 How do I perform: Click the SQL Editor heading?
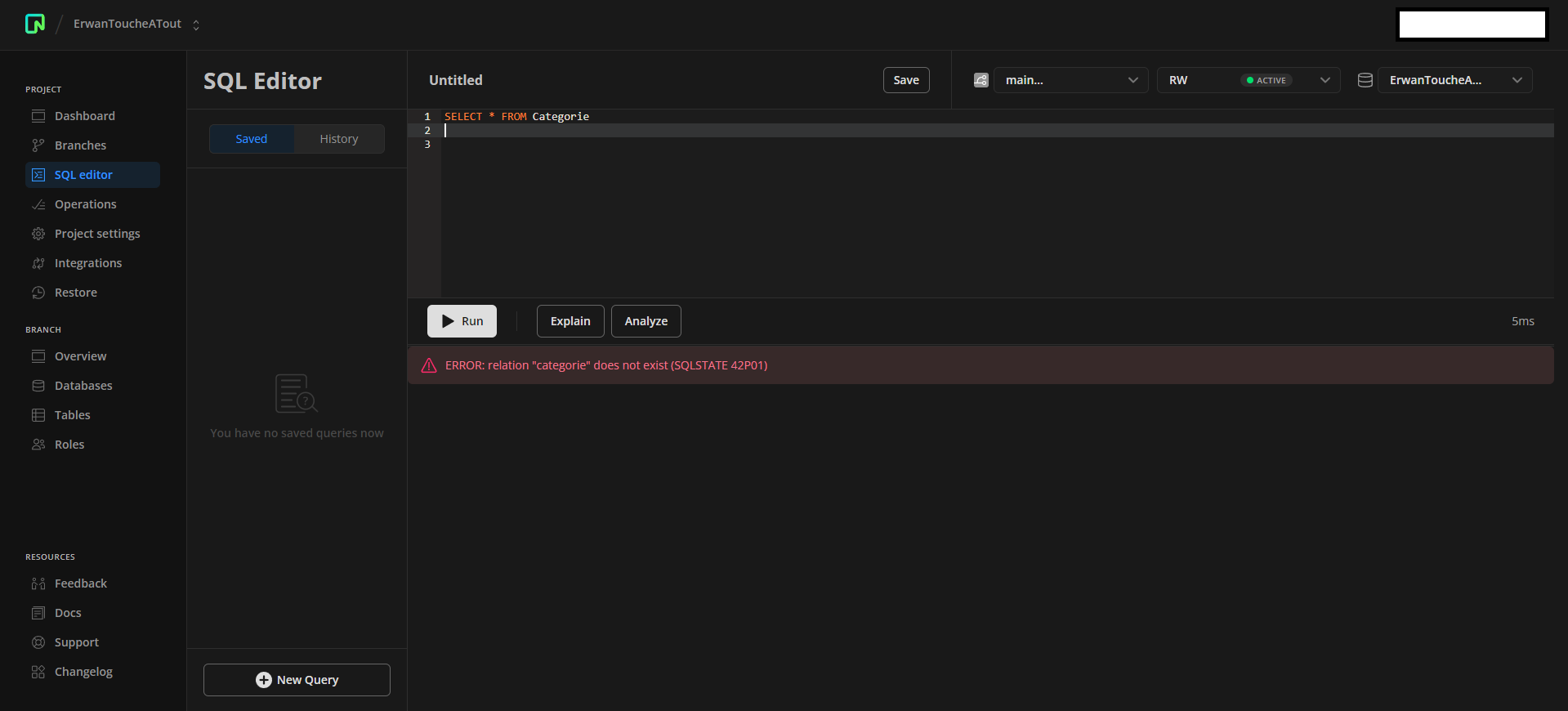(x=262, y=81)
